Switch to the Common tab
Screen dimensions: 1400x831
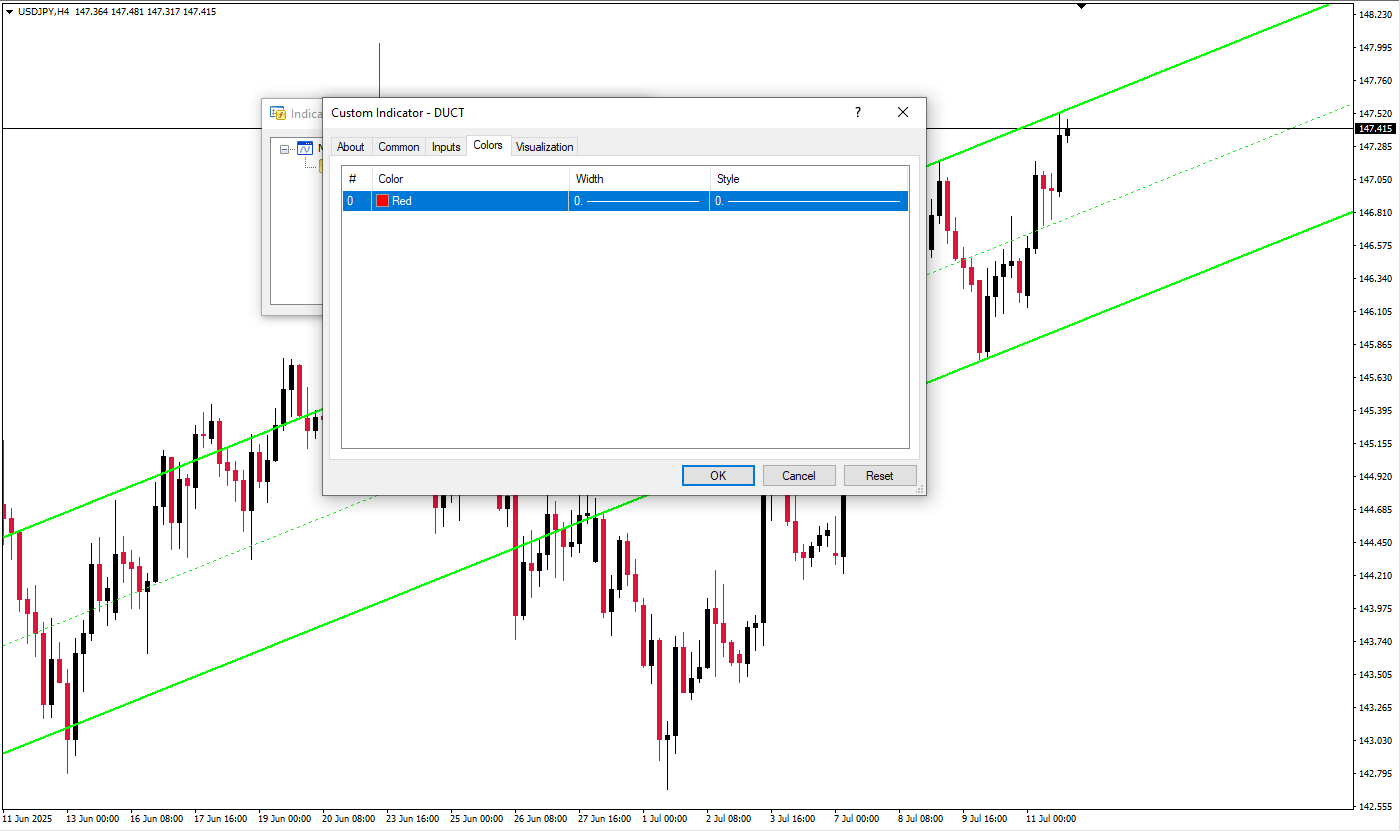[398, 147]
